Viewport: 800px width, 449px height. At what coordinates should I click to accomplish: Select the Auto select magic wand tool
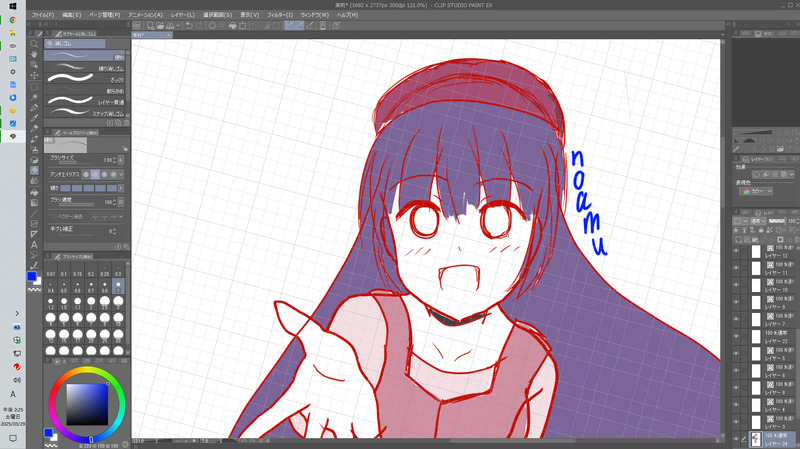click(x=34, y=97)
